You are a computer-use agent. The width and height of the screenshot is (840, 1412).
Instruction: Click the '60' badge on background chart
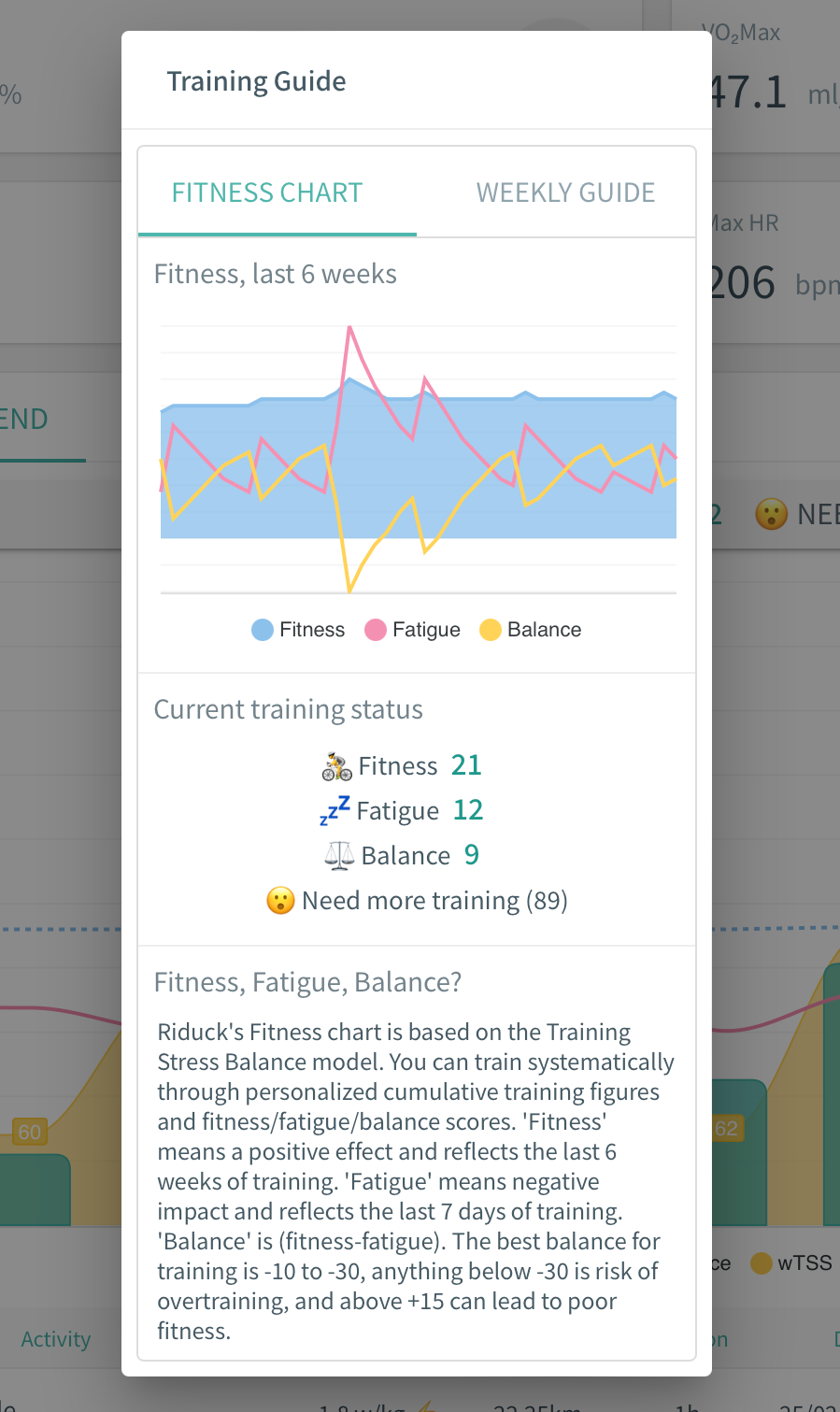(30, 1132)
